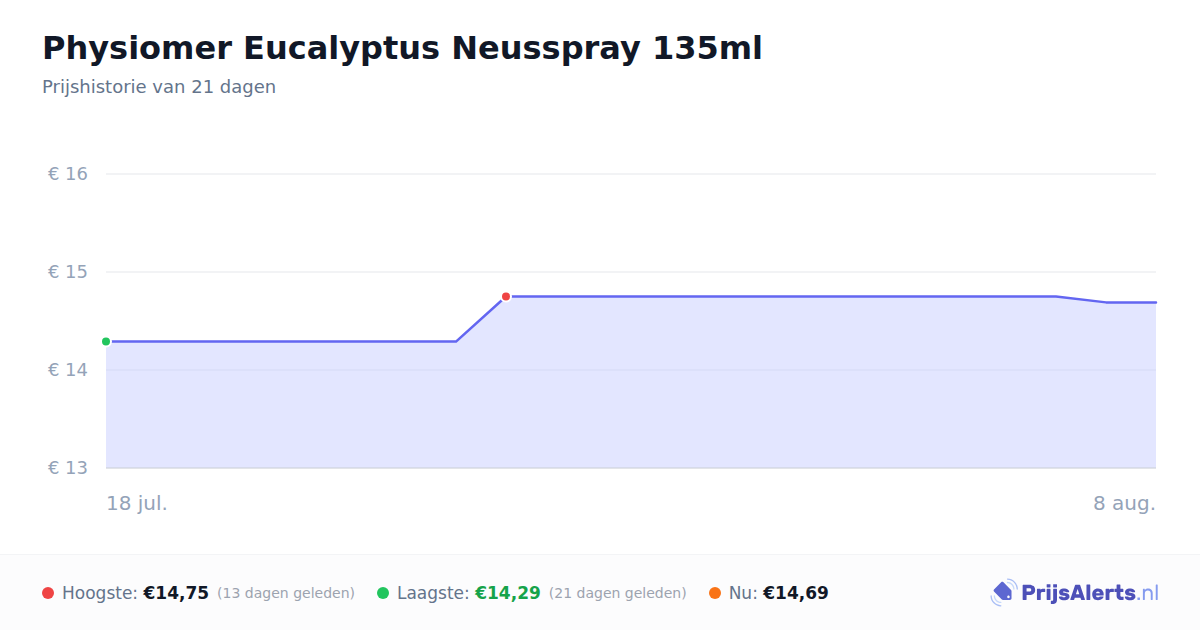The width and height of the screenshot is (1200, 630).
Task: Click the € 13 axis label
Action: (68, 468)
